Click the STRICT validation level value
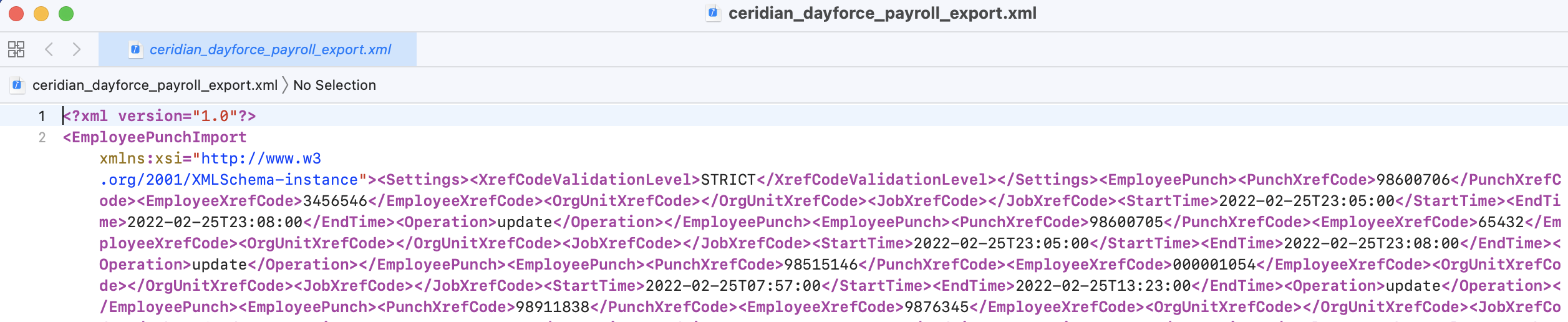1568x322 pixels. point(728,180)
